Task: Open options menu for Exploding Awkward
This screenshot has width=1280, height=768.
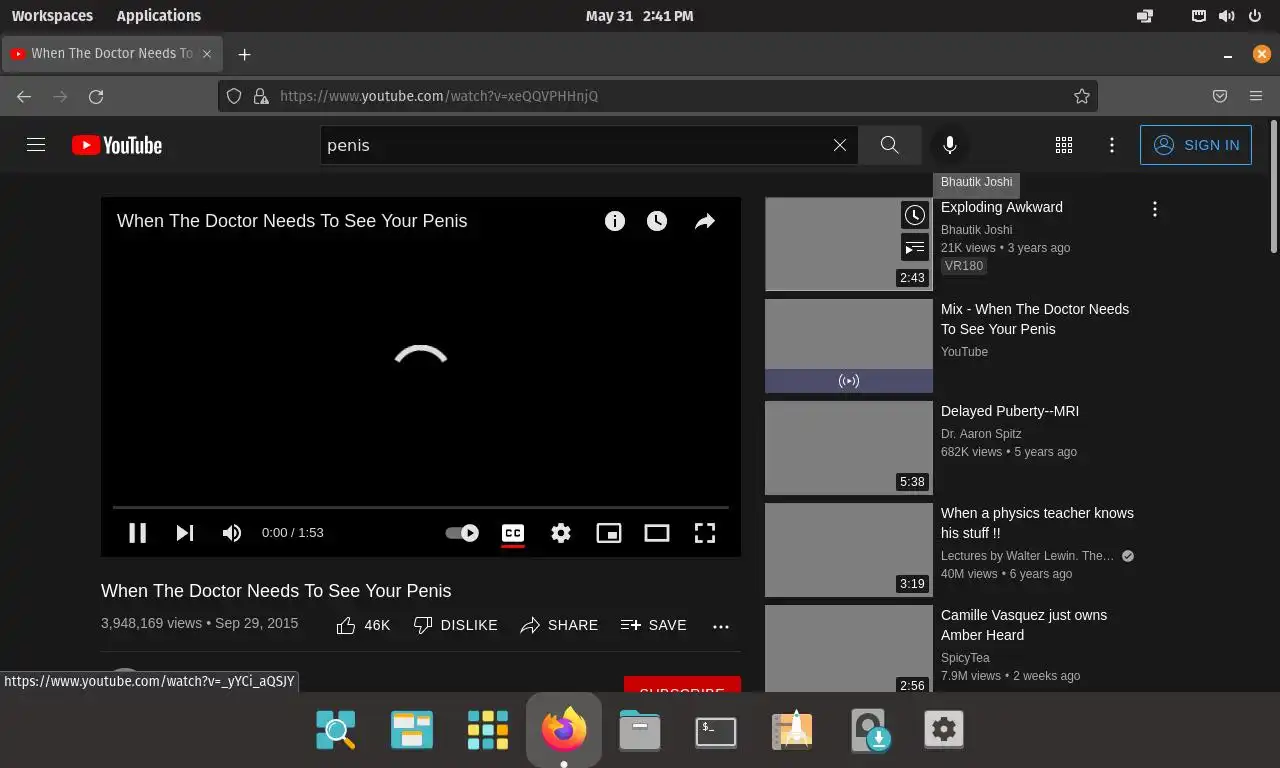Action: [x=1155, y=209]
